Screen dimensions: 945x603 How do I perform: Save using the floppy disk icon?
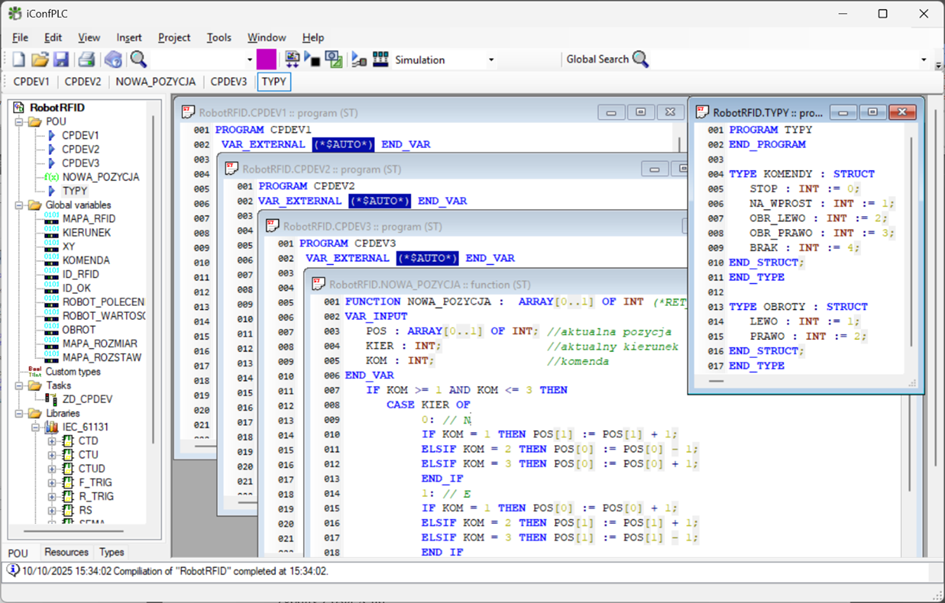[x=61, y=60]
